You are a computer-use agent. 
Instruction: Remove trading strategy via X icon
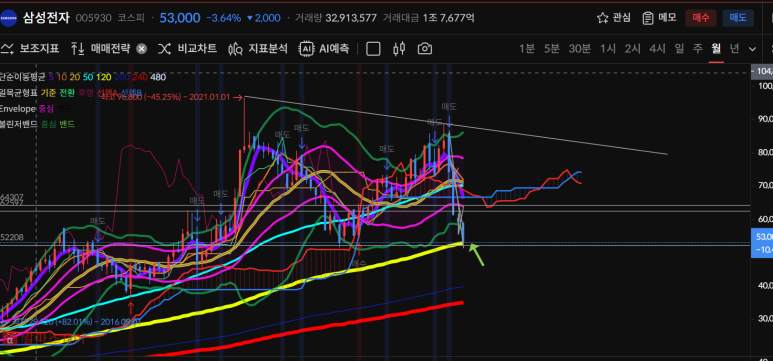pyautogui.click(x=141, y=49)
